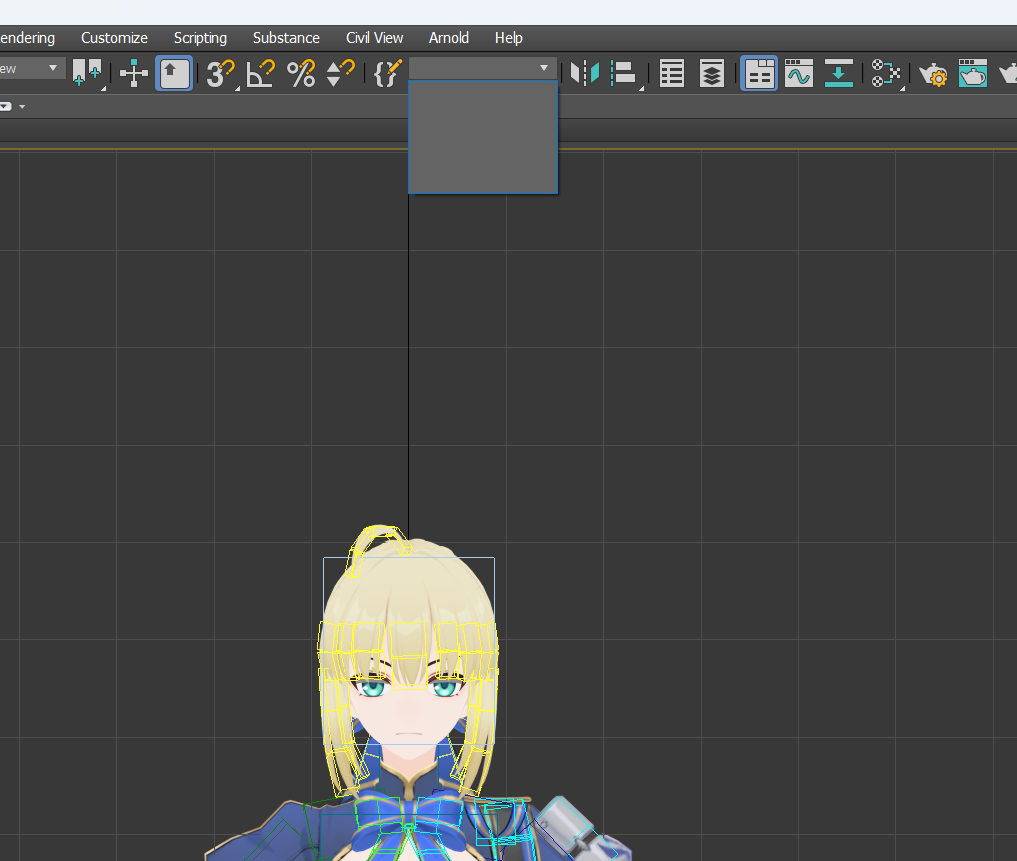Open the Render Setup teapot icon
1017x861 pixels.
click(x=933, y=73)
